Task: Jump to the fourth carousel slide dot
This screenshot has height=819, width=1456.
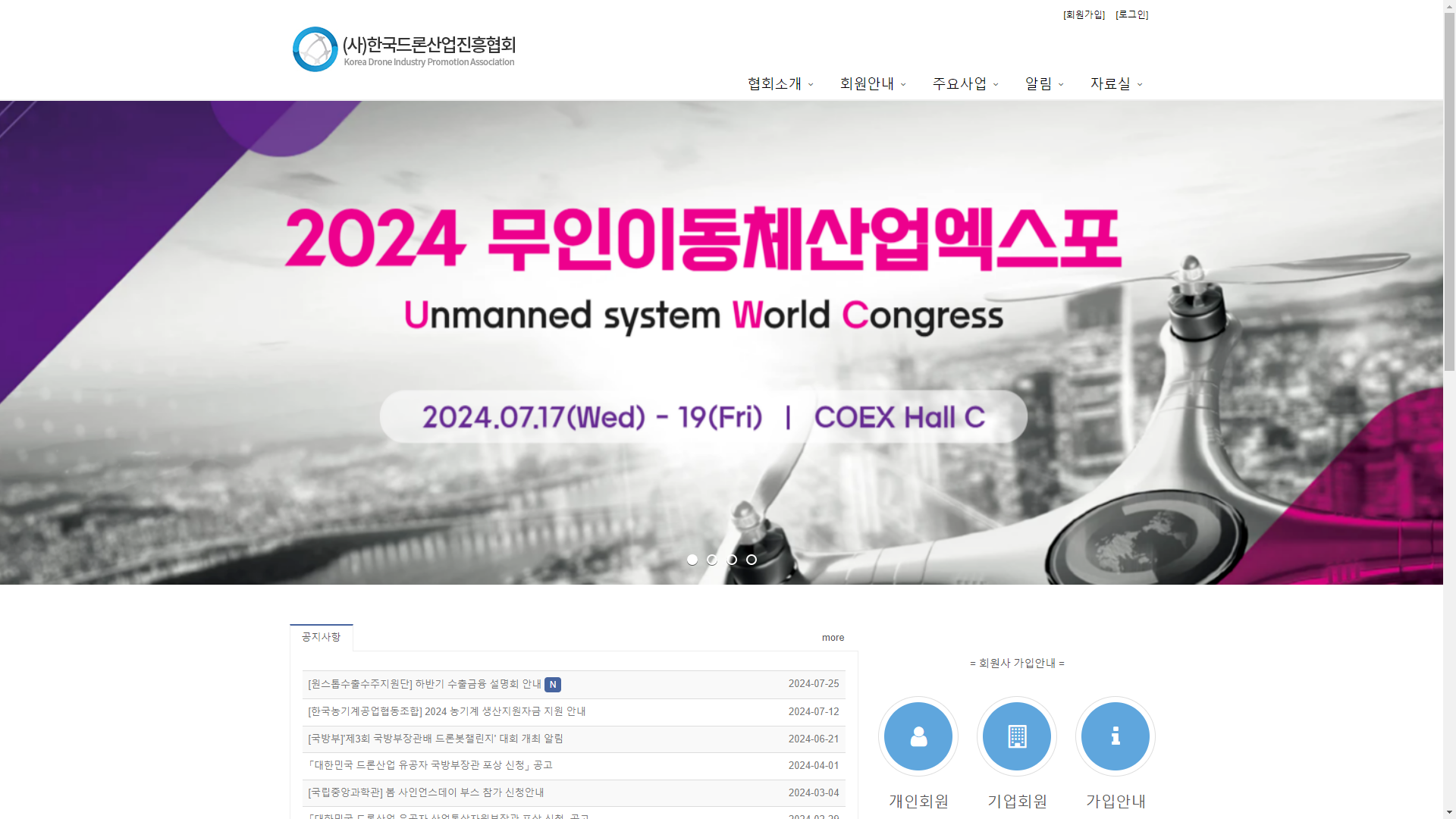Action: 752,560
